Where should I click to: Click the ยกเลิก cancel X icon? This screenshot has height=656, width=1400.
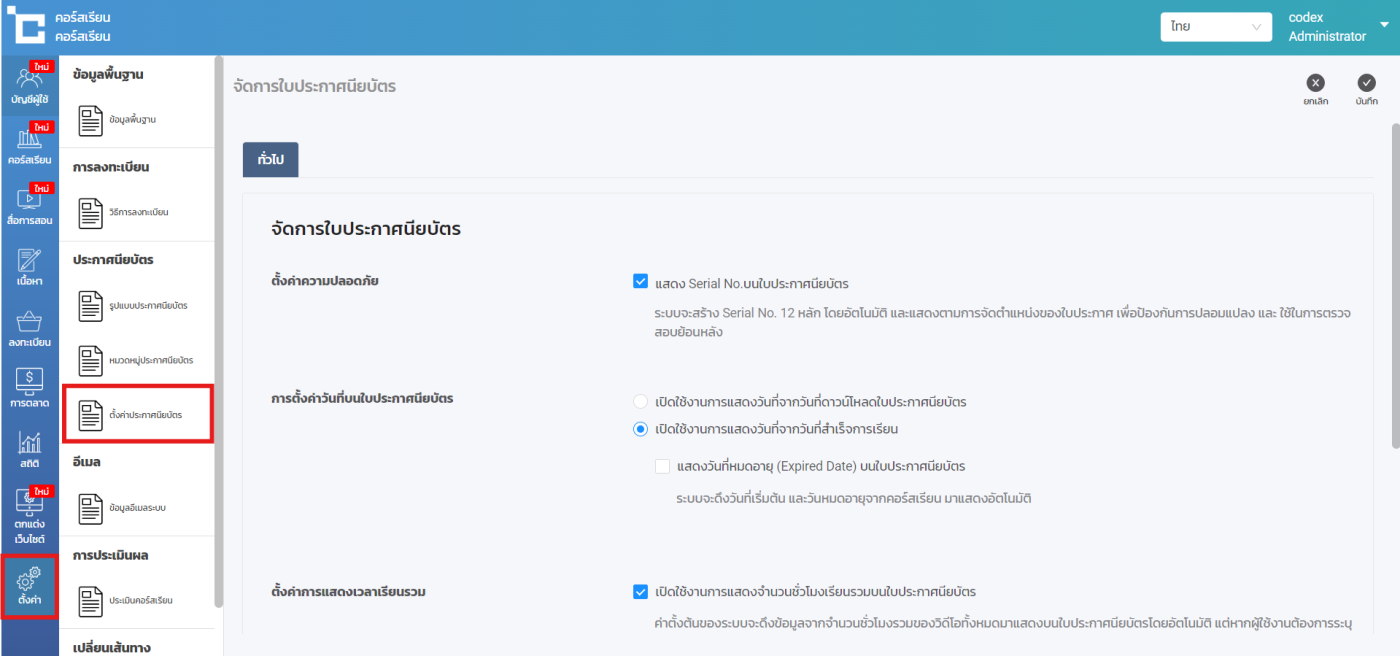pos(1316,83)
